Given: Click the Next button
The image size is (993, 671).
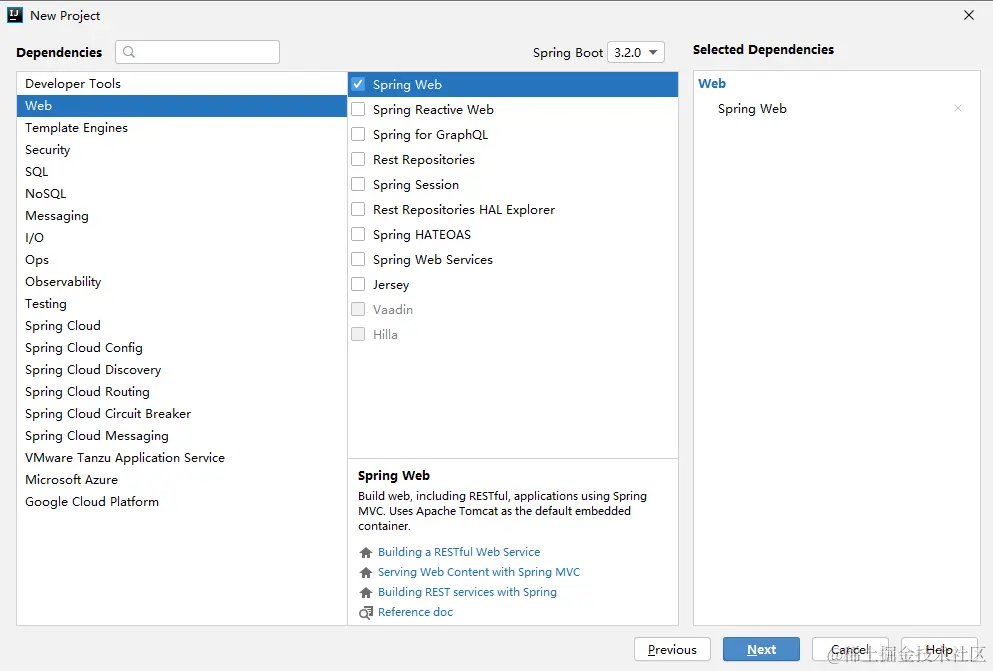Looking at the screenshot, I should click(761, 649).
